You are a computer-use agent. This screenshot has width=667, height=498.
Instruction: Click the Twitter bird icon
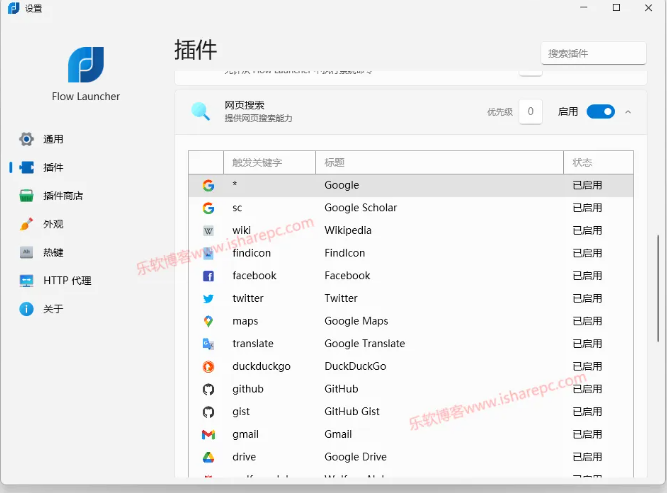pyautogui.click(x=208, y=299)
